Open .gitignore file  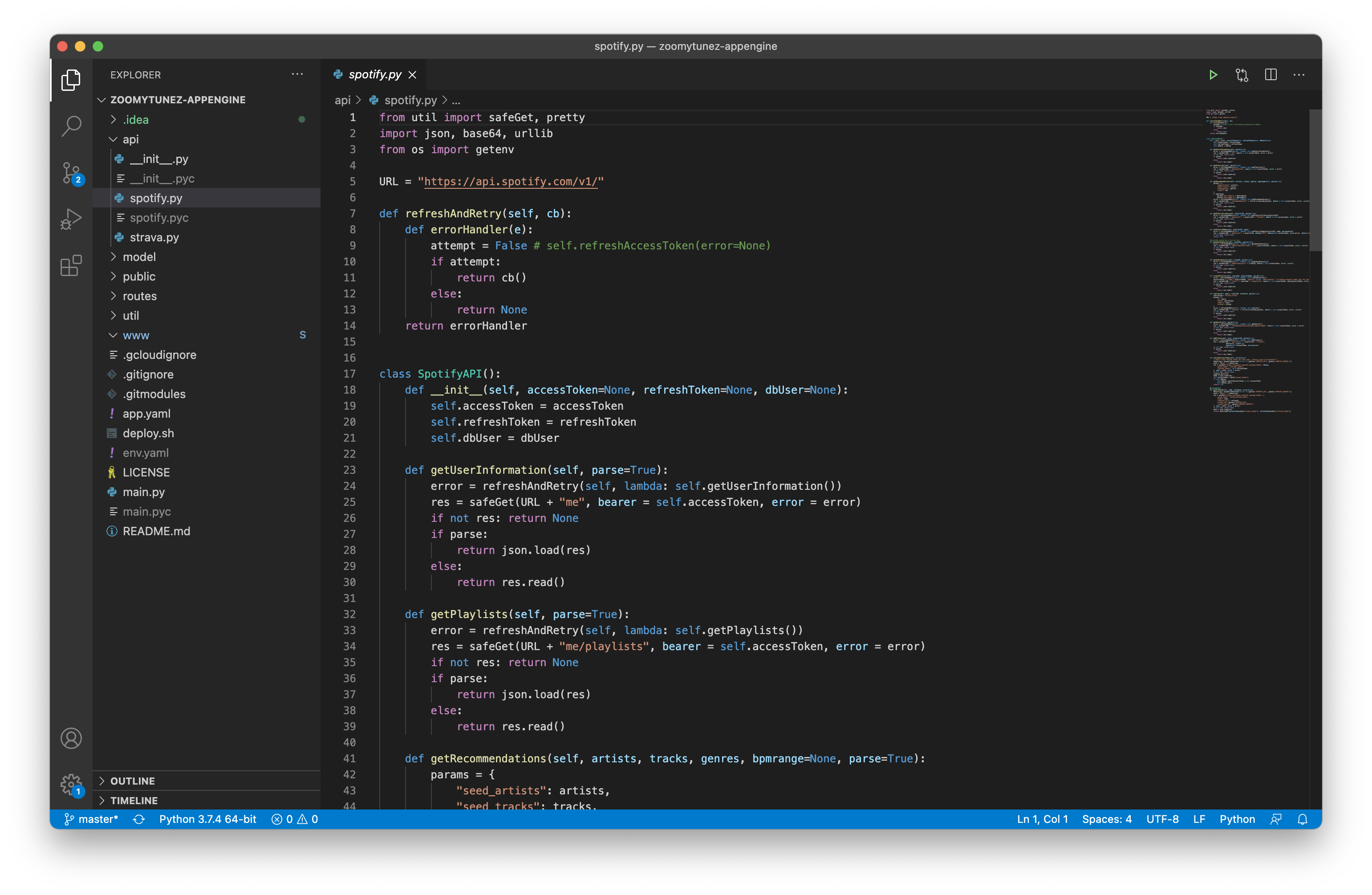click(x=207, y=374)
